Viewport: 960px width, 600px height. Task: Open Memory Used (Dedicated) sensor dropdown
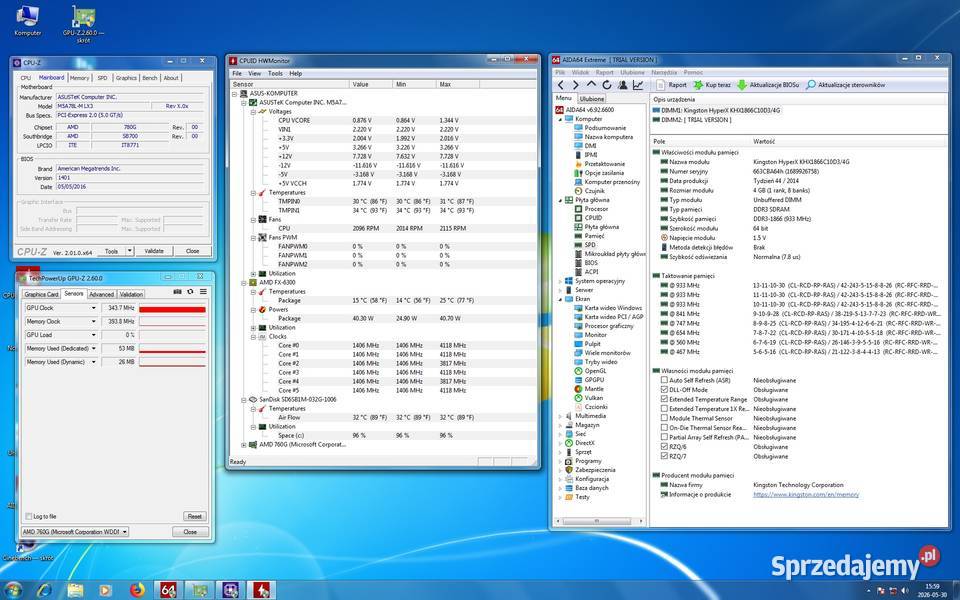coord(94,348)
